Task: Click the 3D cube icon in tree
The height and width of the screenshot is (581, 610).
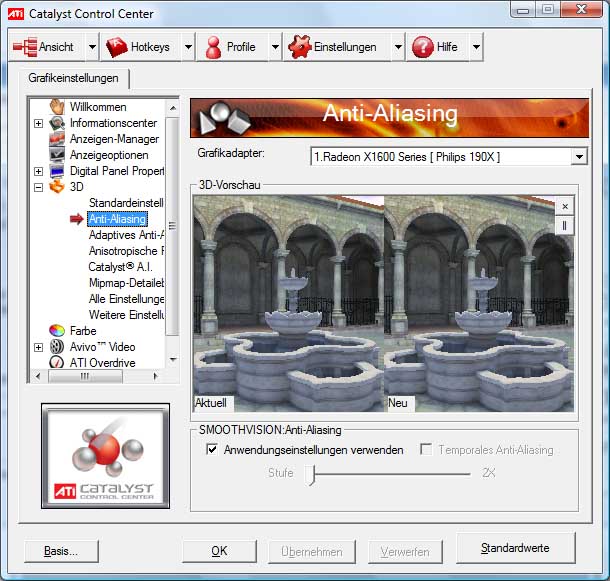Action: point(57,187)
